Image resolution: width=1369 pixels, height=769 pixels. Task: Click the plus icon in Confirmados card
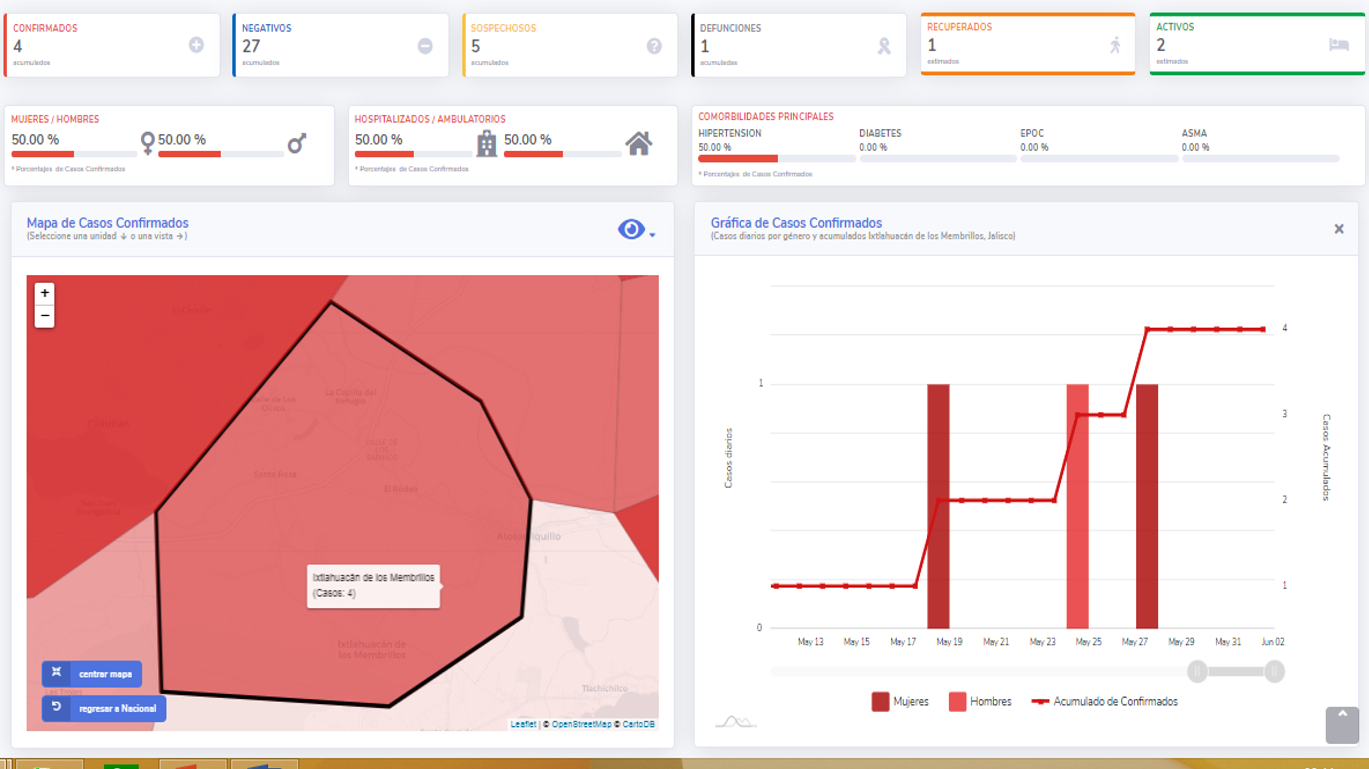[x=196, y=45]
